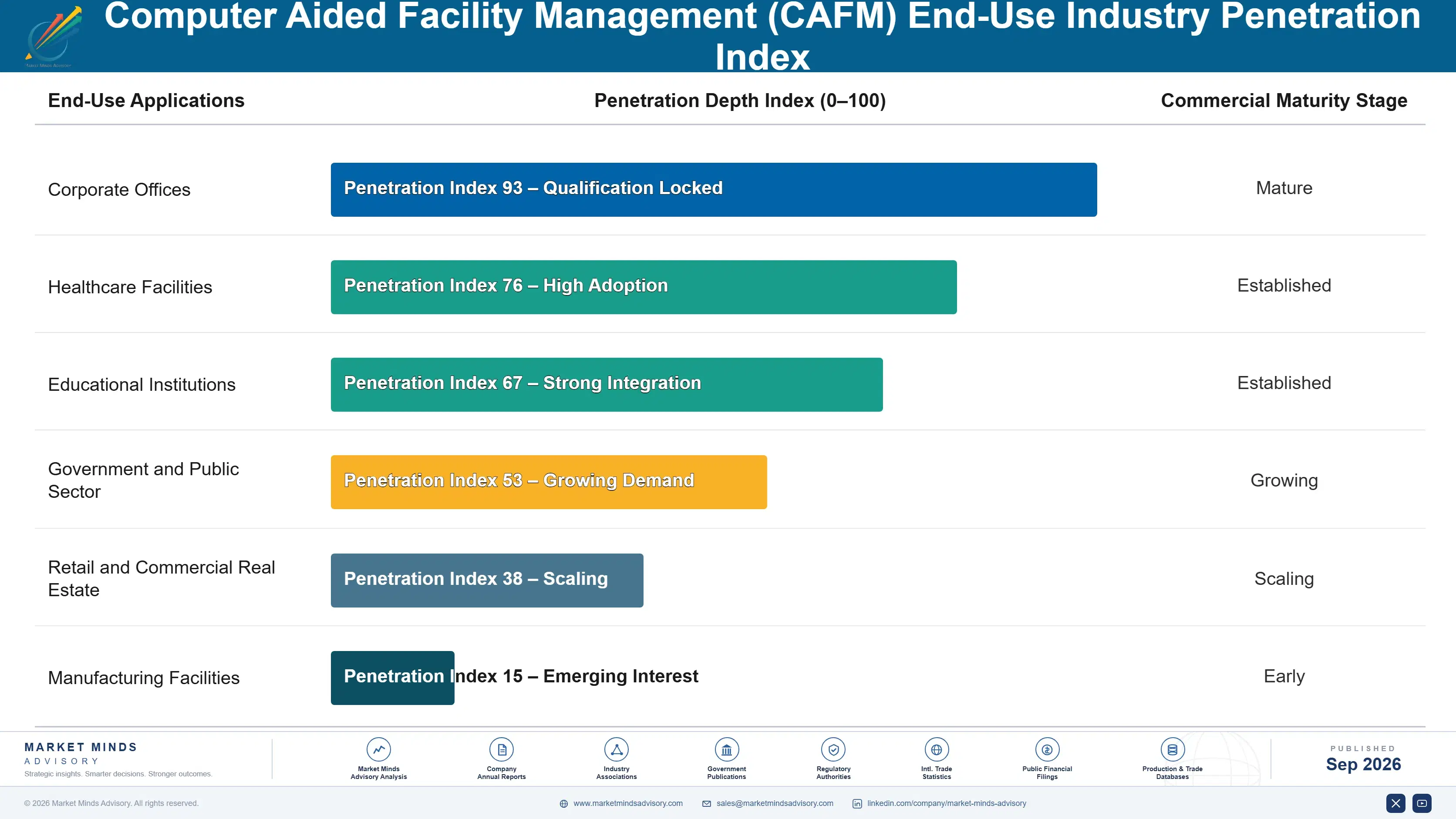Click the Penetration Index 15 Emerging Interest bar
Viewport: 1456px width, 819px height.
pos(393,678)
